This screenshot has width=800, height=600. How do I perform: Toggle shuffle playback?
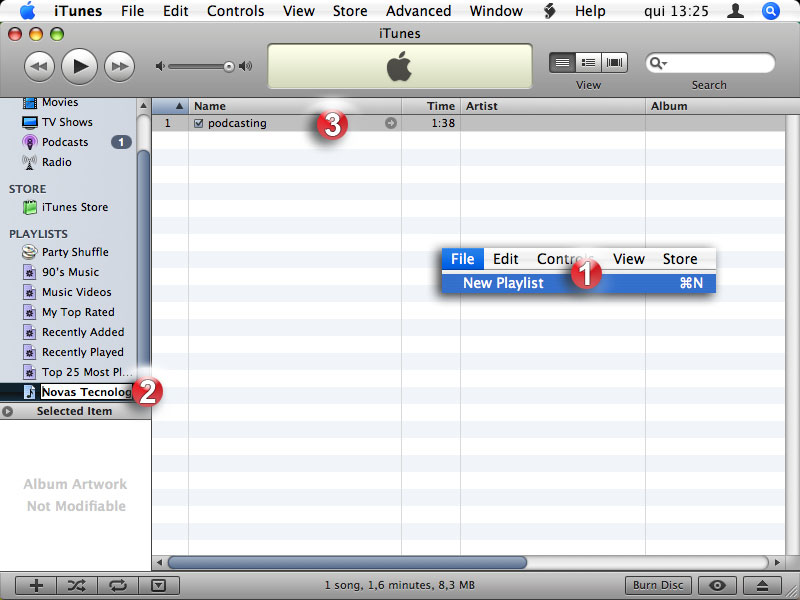pos(77,585)
